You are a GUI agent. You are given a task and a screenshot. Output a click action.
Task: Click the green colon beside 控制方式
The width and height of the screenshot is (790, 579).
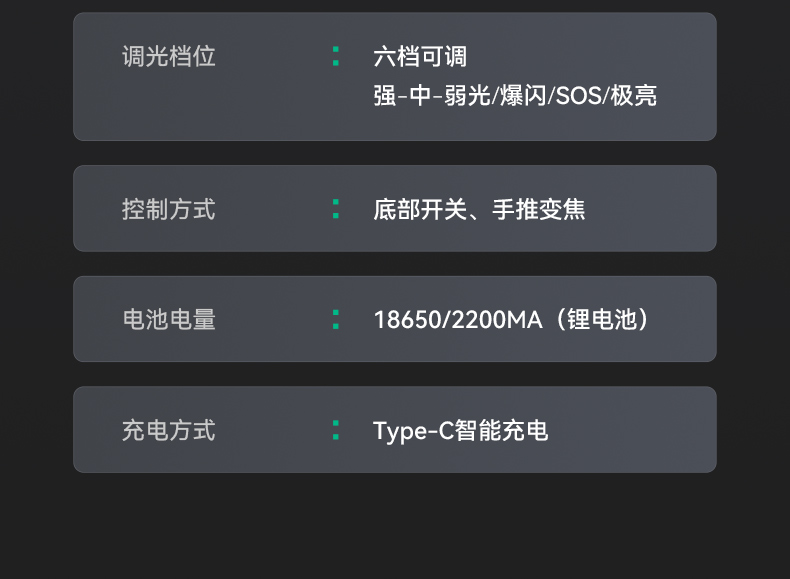click(336, 209)
